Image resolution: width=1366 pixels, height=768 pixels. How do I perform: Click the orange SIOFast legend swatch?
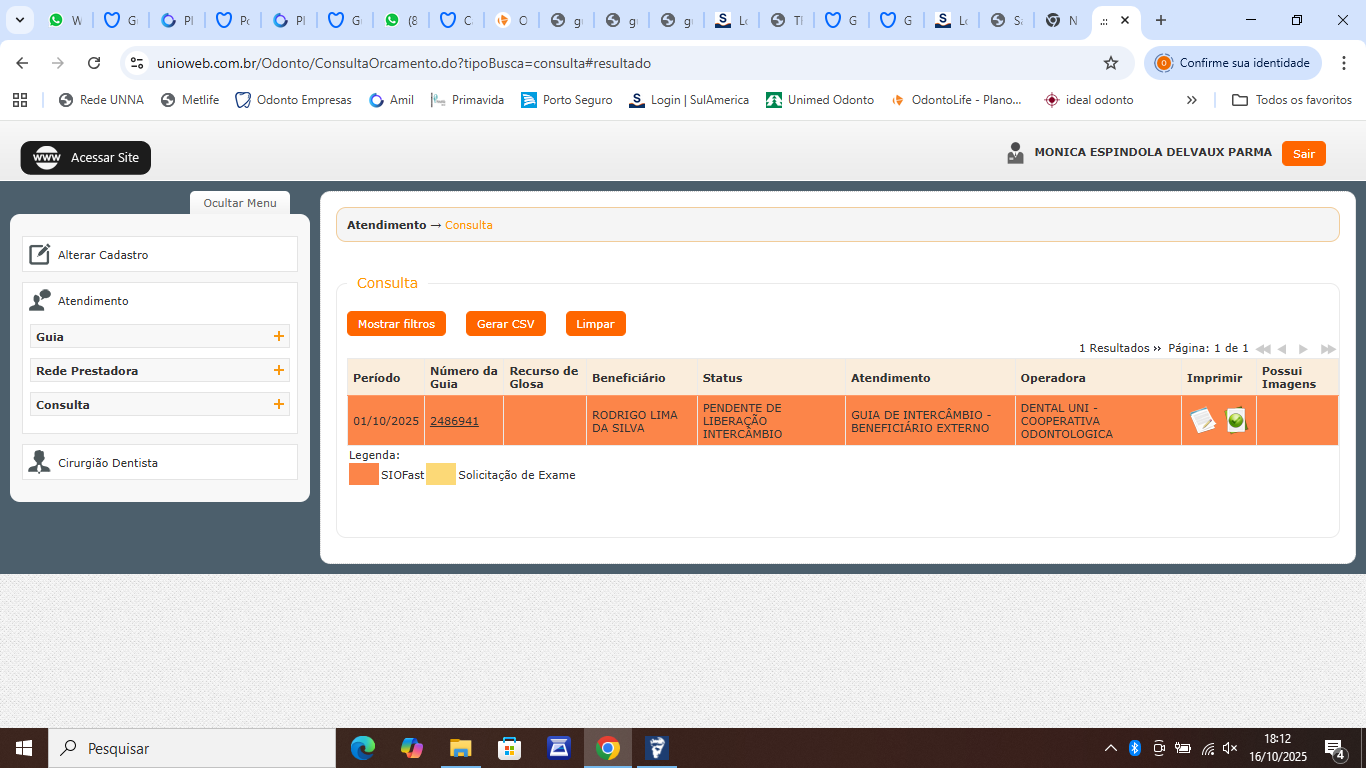coord(364,475)
